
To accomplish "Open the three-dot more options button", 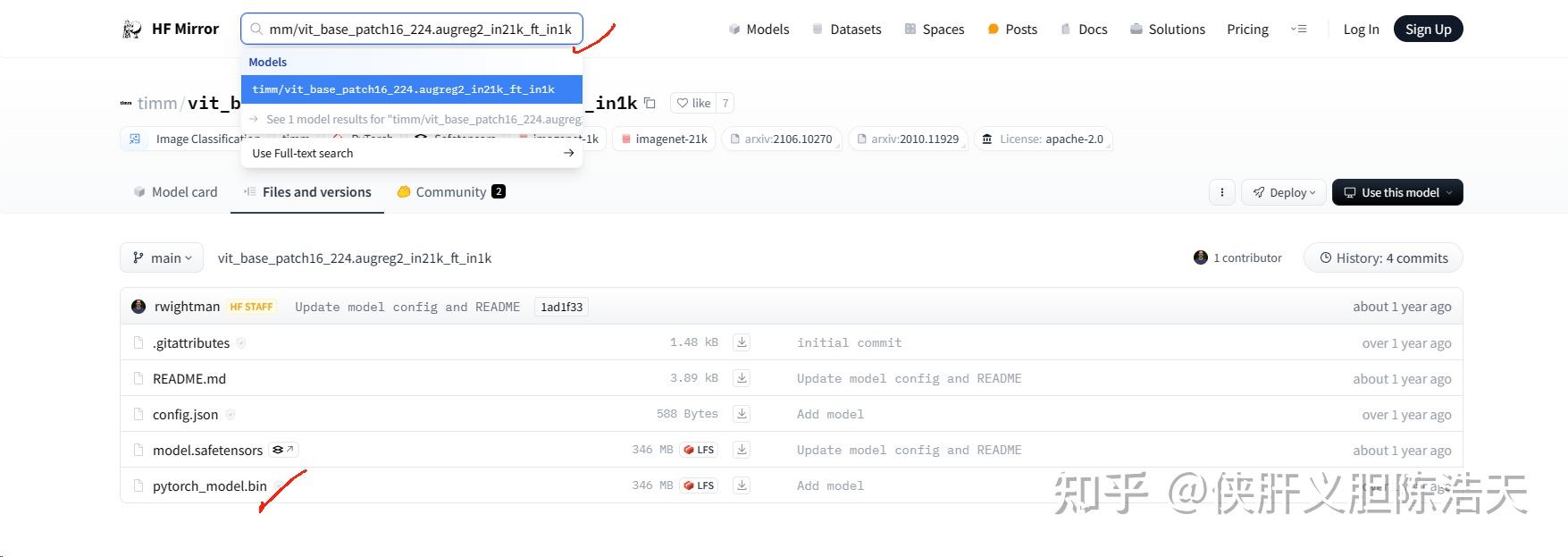I will pos(1221,192).
